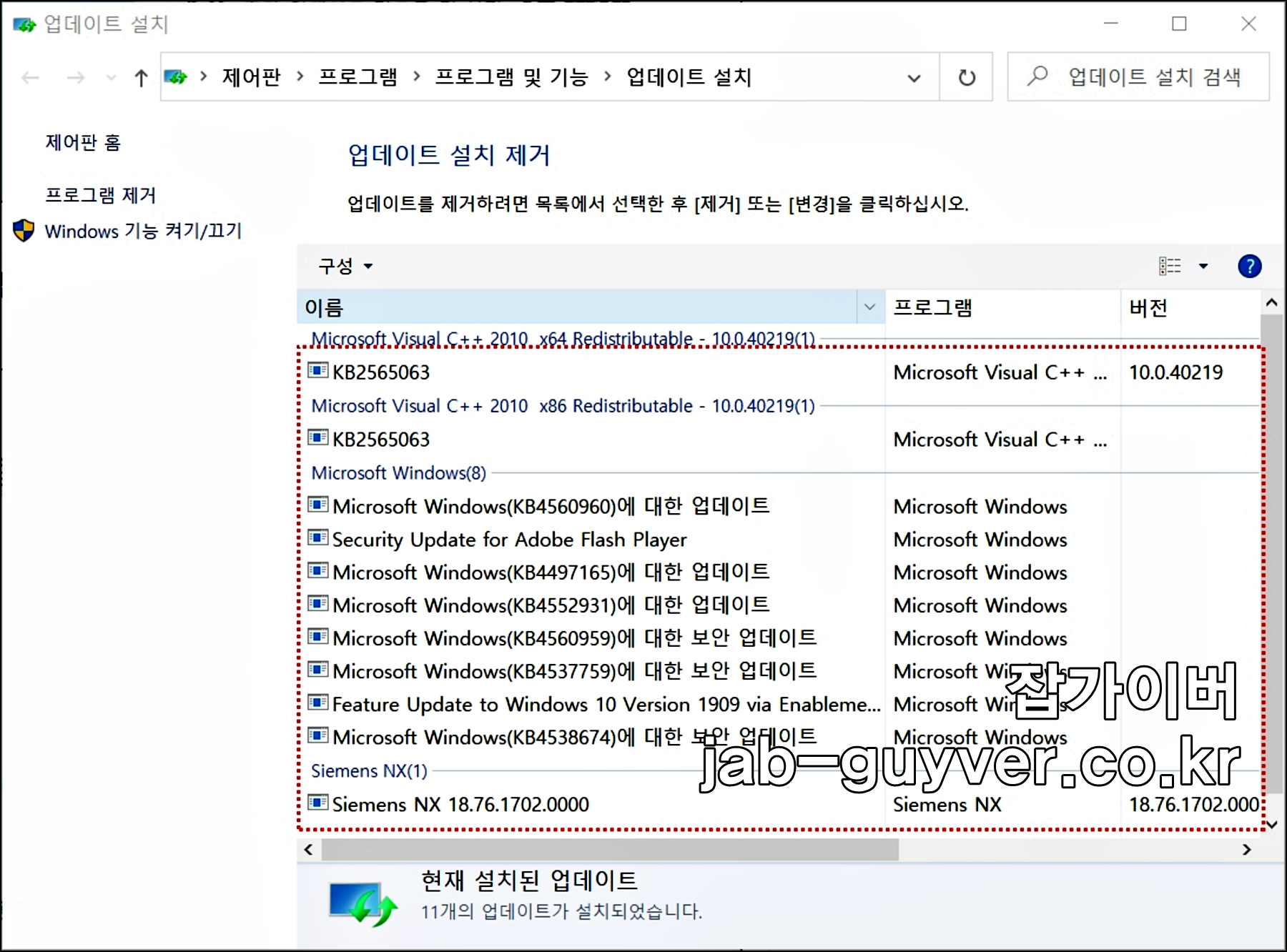The image size is (1287, 952).
Task: Open 제어판 홈 link in sidebar
Action: tap(83, 142)
